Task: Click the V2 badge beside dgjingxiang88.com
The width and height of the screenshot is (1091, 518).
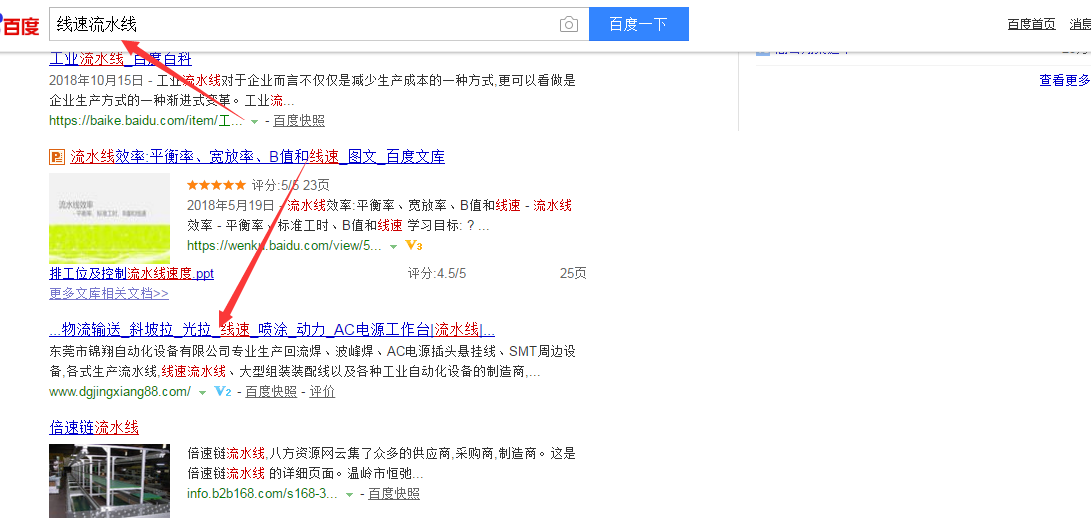Action: tap(223, 392)
